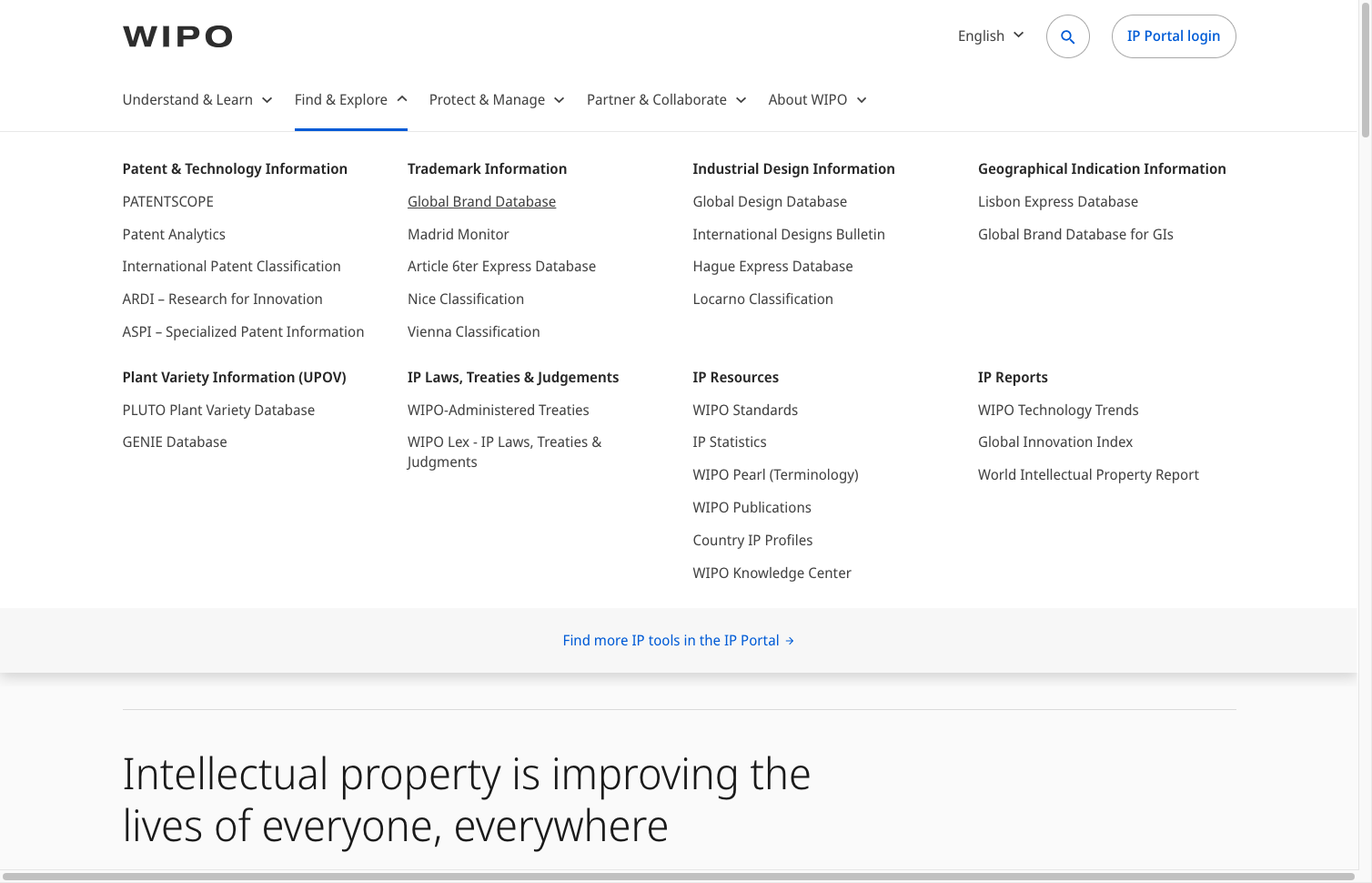This screenshot has width=1372, height=883.
Task: Open Patent Analytics
Action: (174, 234)
